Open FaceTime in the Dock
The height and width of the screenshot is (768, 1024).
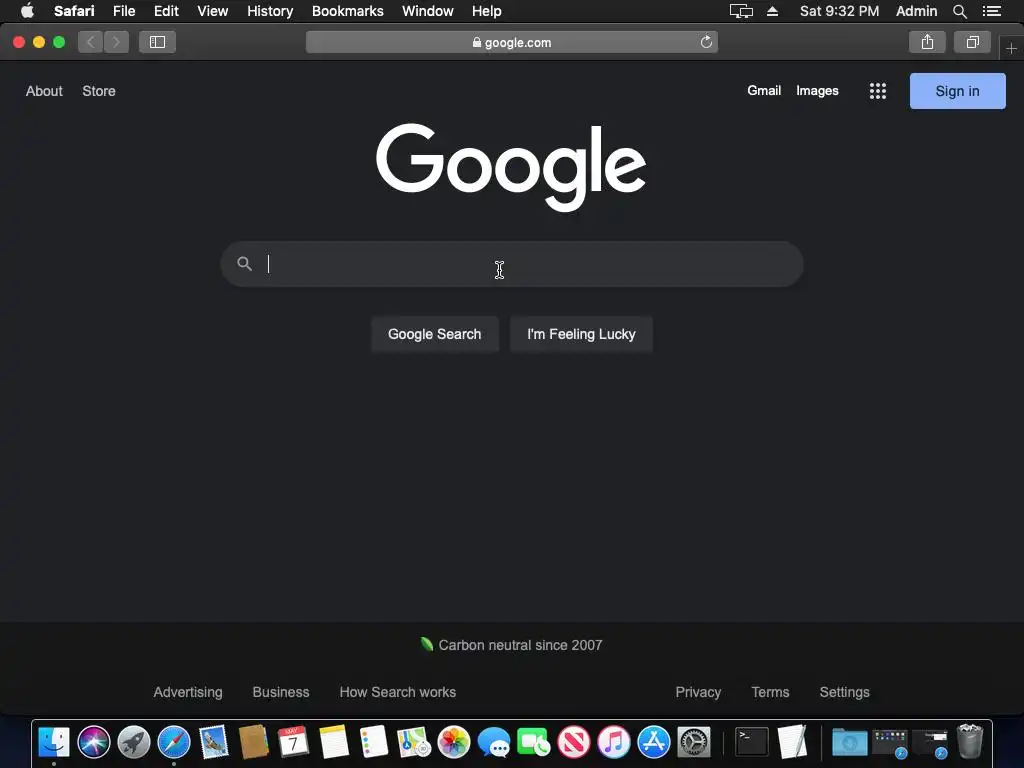pos(534,743)
